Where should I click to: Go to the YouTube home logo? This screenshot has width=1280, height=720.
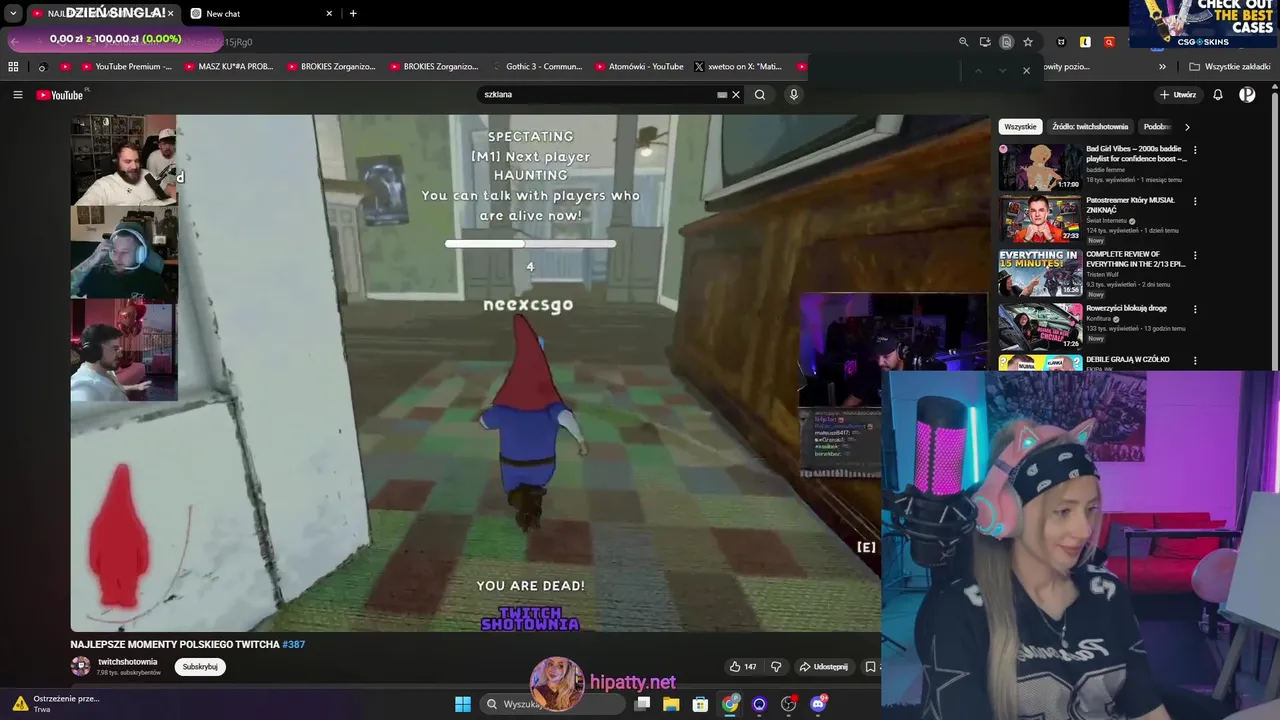coord(61,95)
